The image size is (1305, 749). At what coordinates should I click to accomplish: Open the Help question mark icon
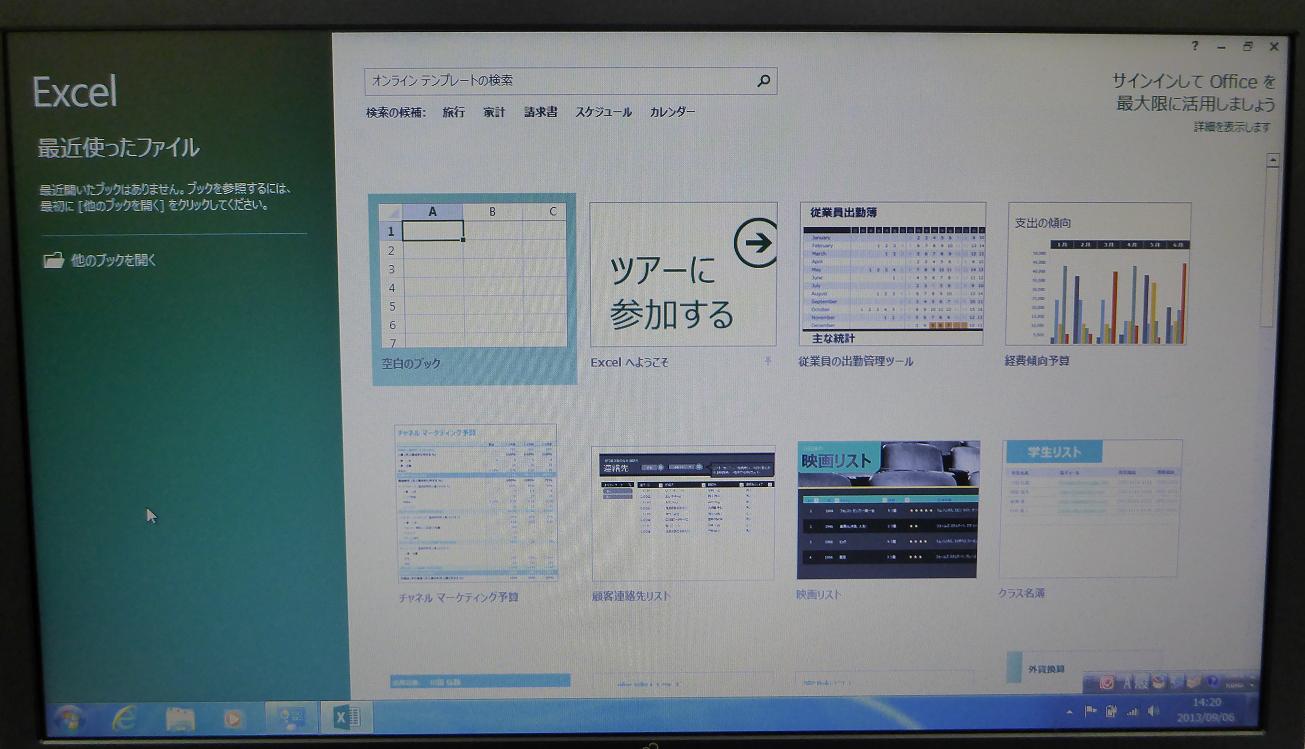[x=1195, y=46]
